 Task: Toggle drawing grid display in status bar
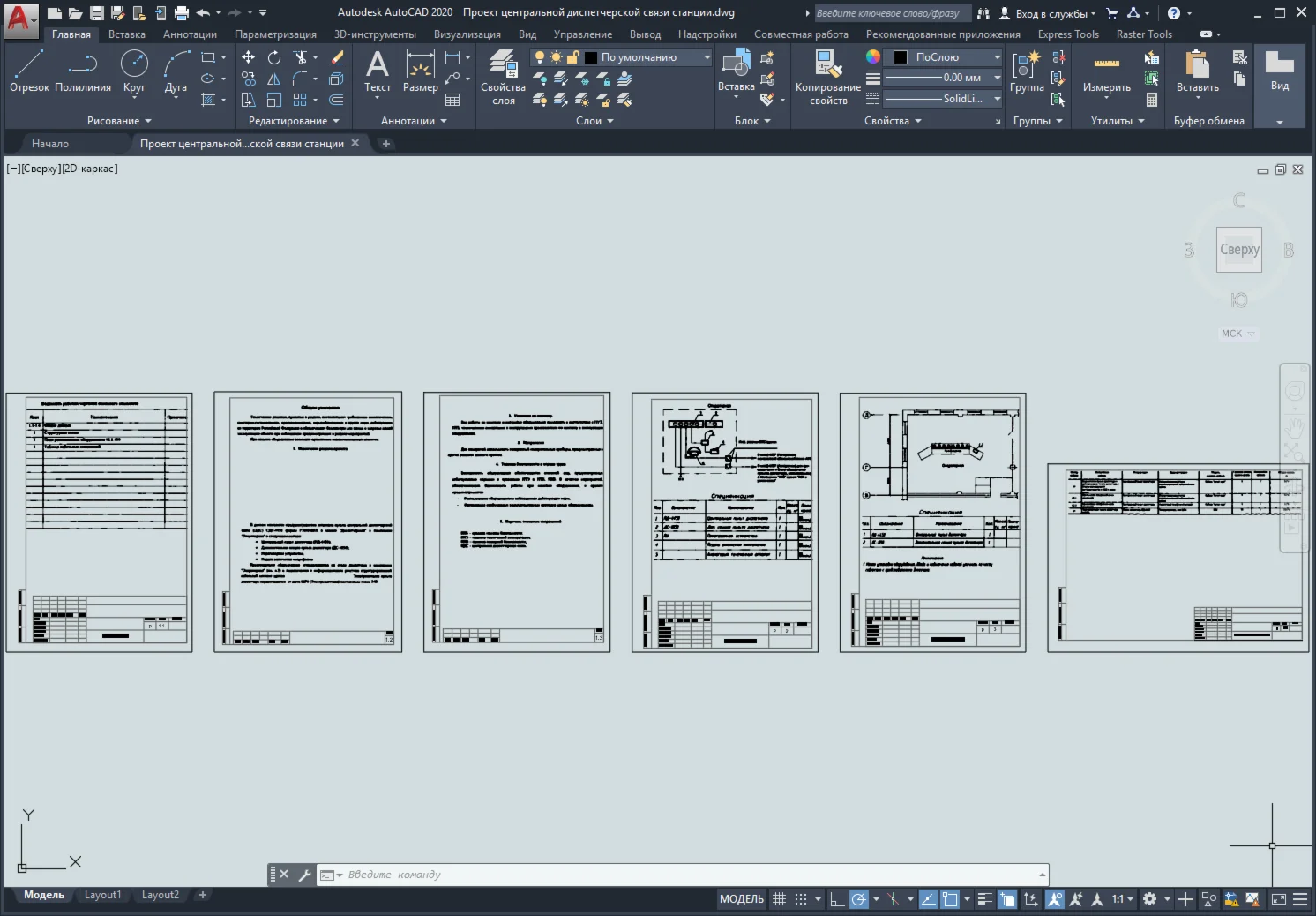(x=779, y=899)
